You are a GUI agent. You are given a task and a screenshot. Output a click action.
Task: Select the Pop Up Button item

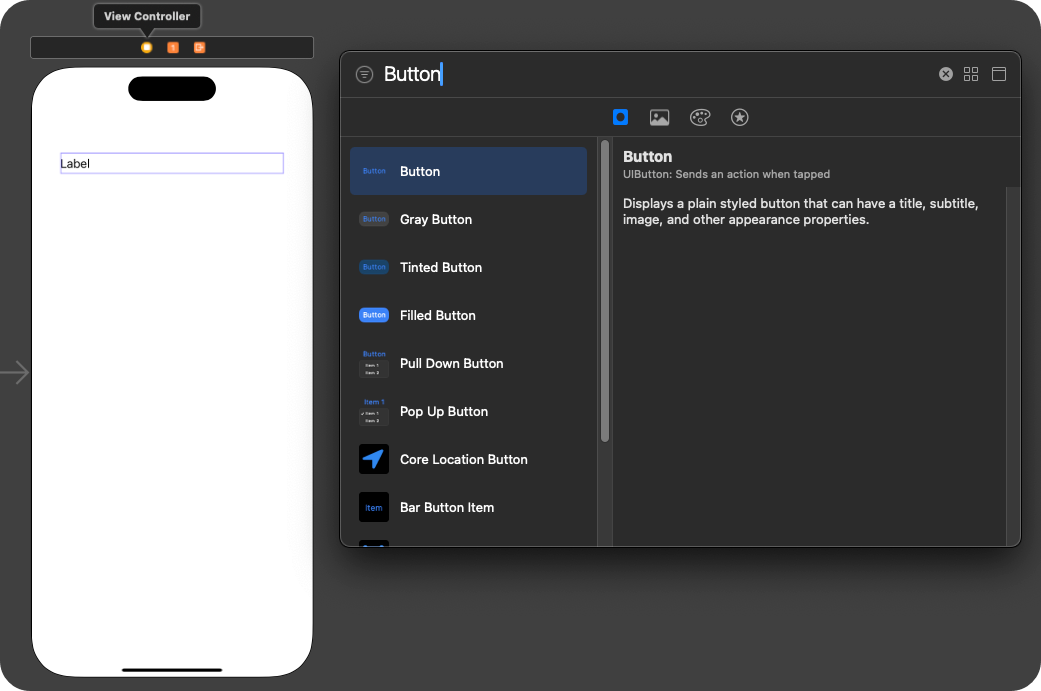[468, 412]
